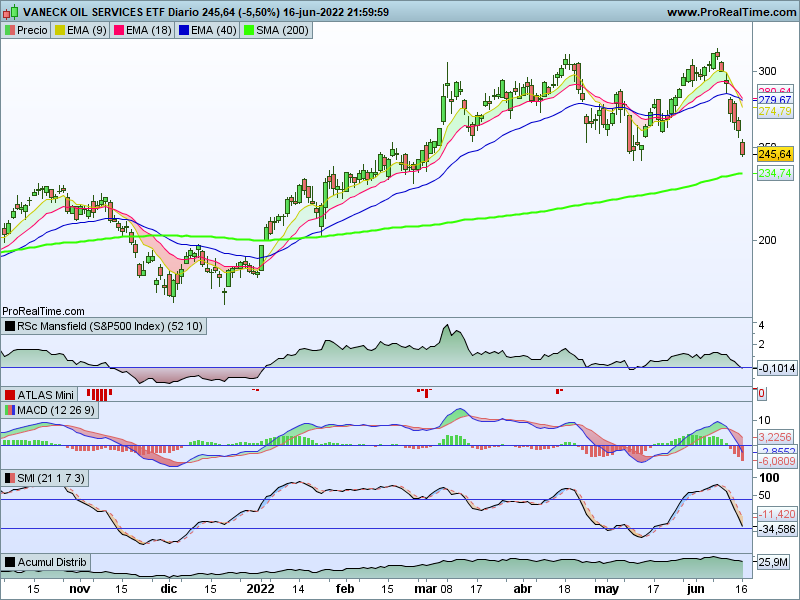Click the candlestick icon beside chart title

10,12
